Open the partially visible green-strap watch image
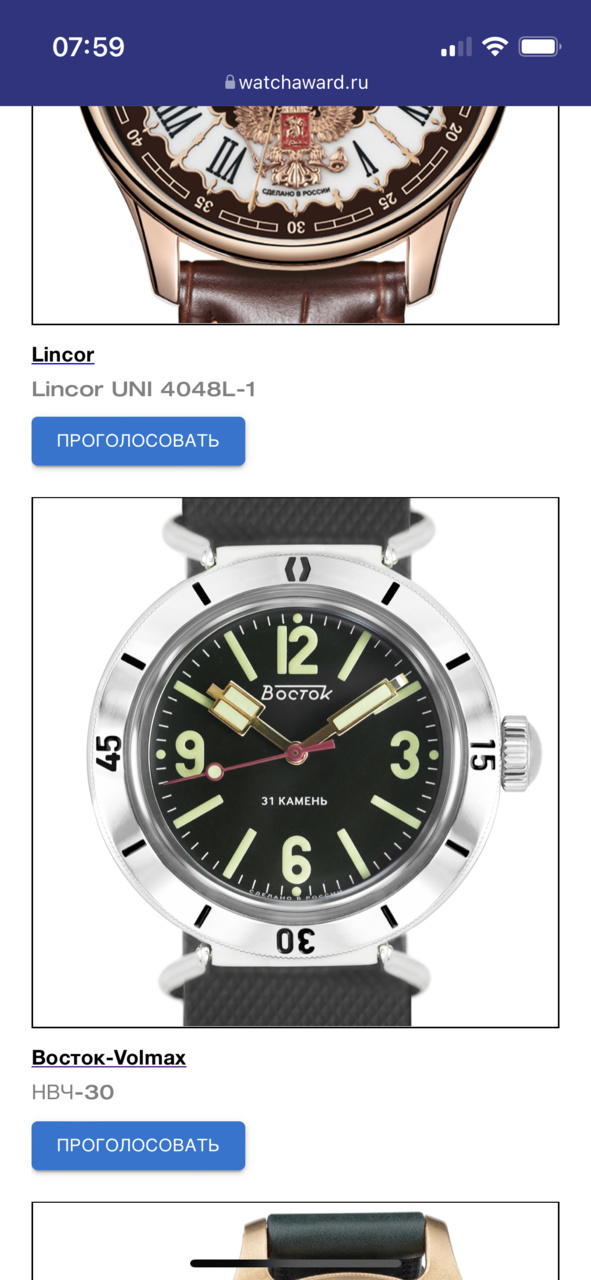The height and width of the screenshot is (1280, 591). pyautogui.click(x=295, y=1241)
